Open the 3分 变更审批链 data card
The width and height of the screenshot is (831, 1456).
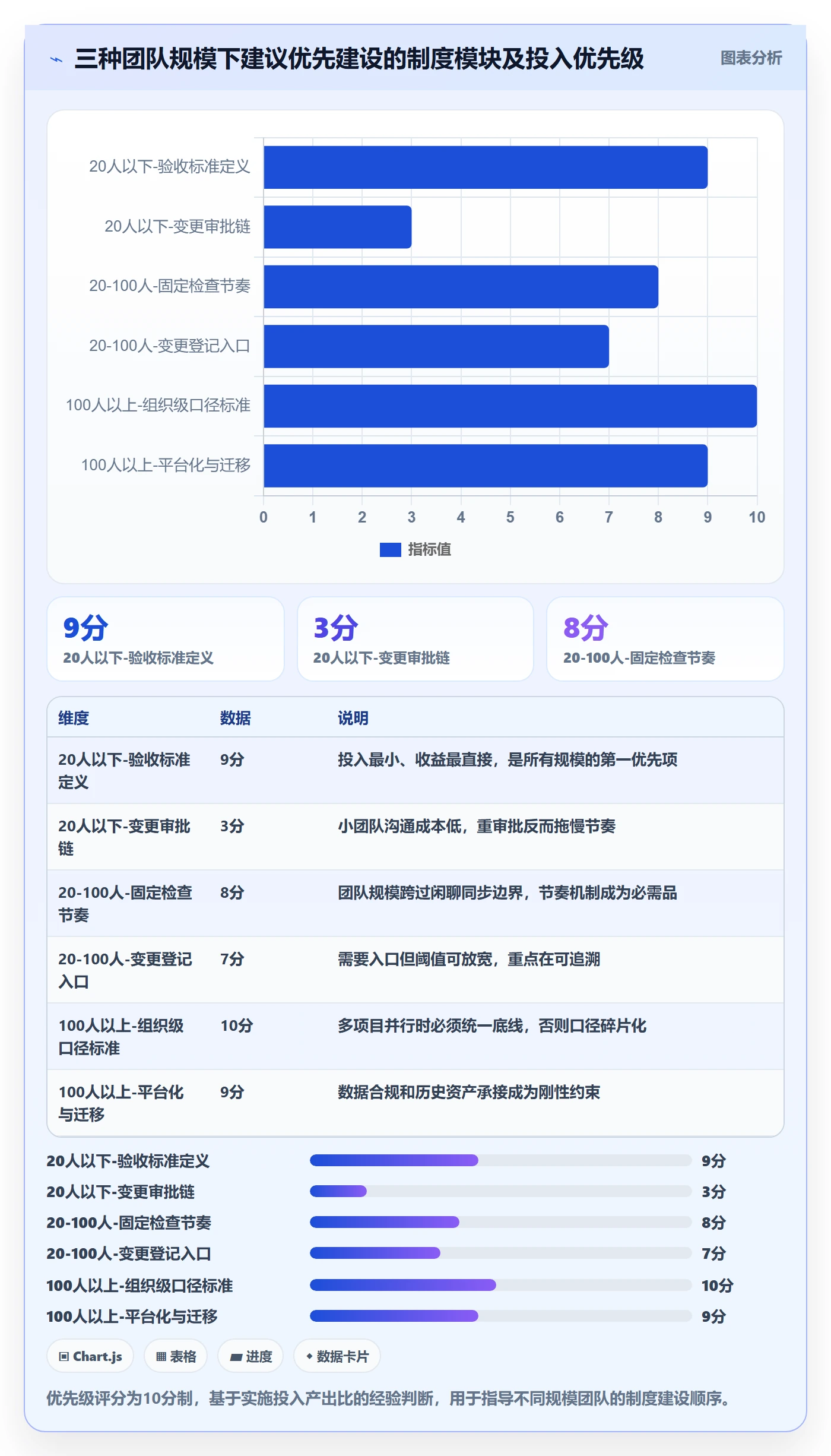tap(415, 639)
